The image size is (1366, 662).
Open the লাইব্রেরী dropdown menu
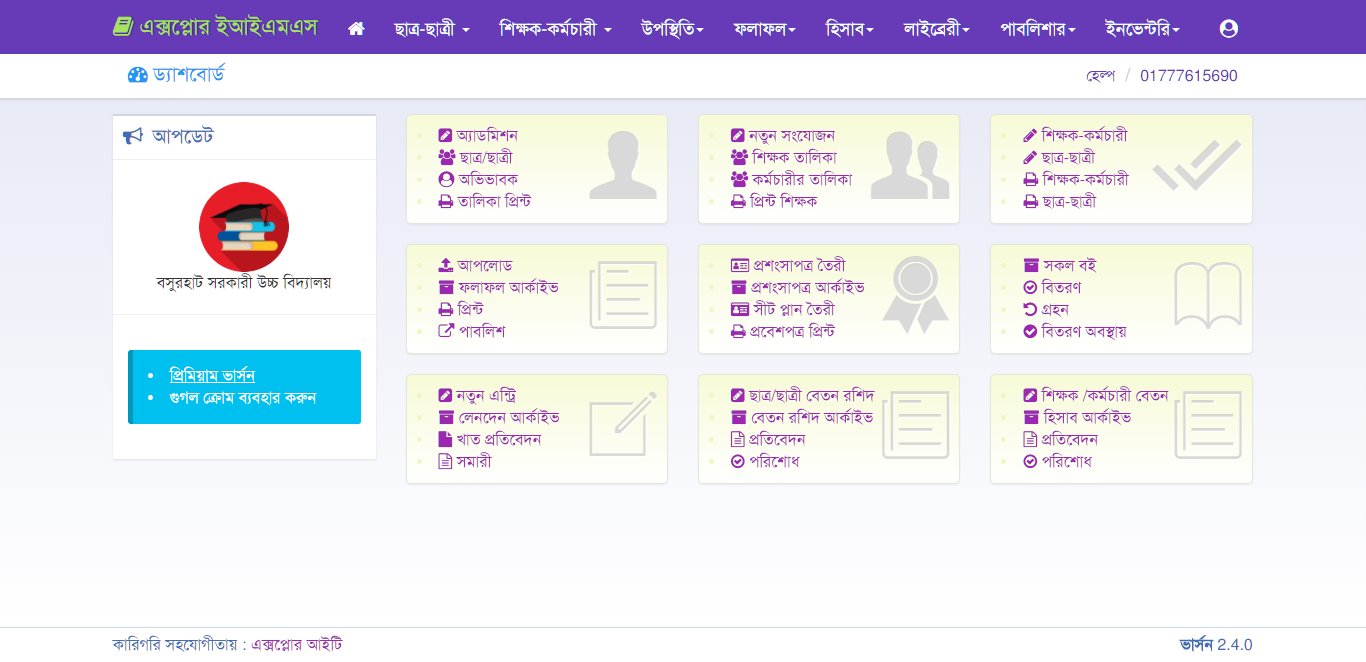tap(937, 29)
